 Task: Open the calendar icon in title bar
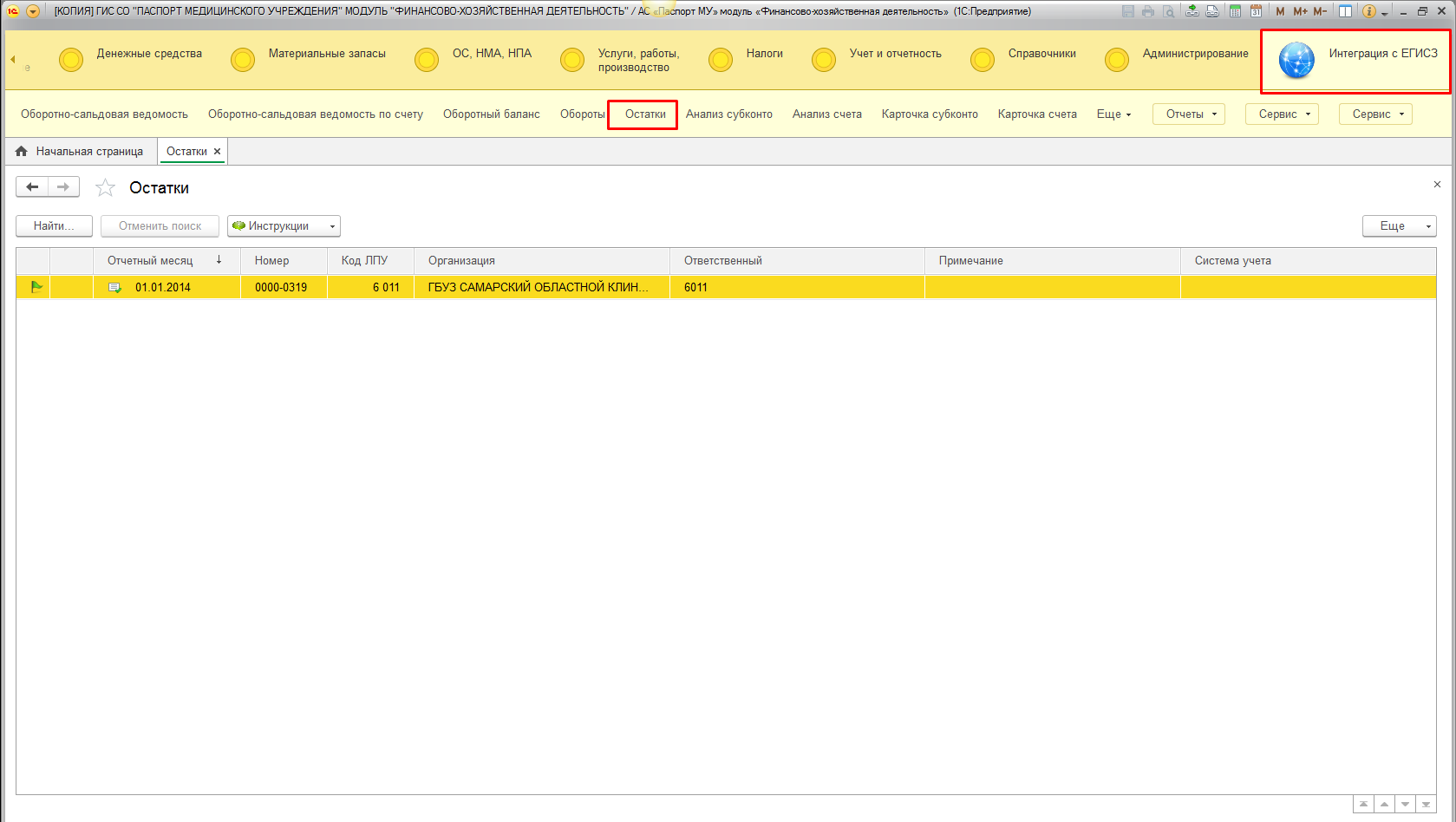pyautogui.click(x=1256, y=11)
